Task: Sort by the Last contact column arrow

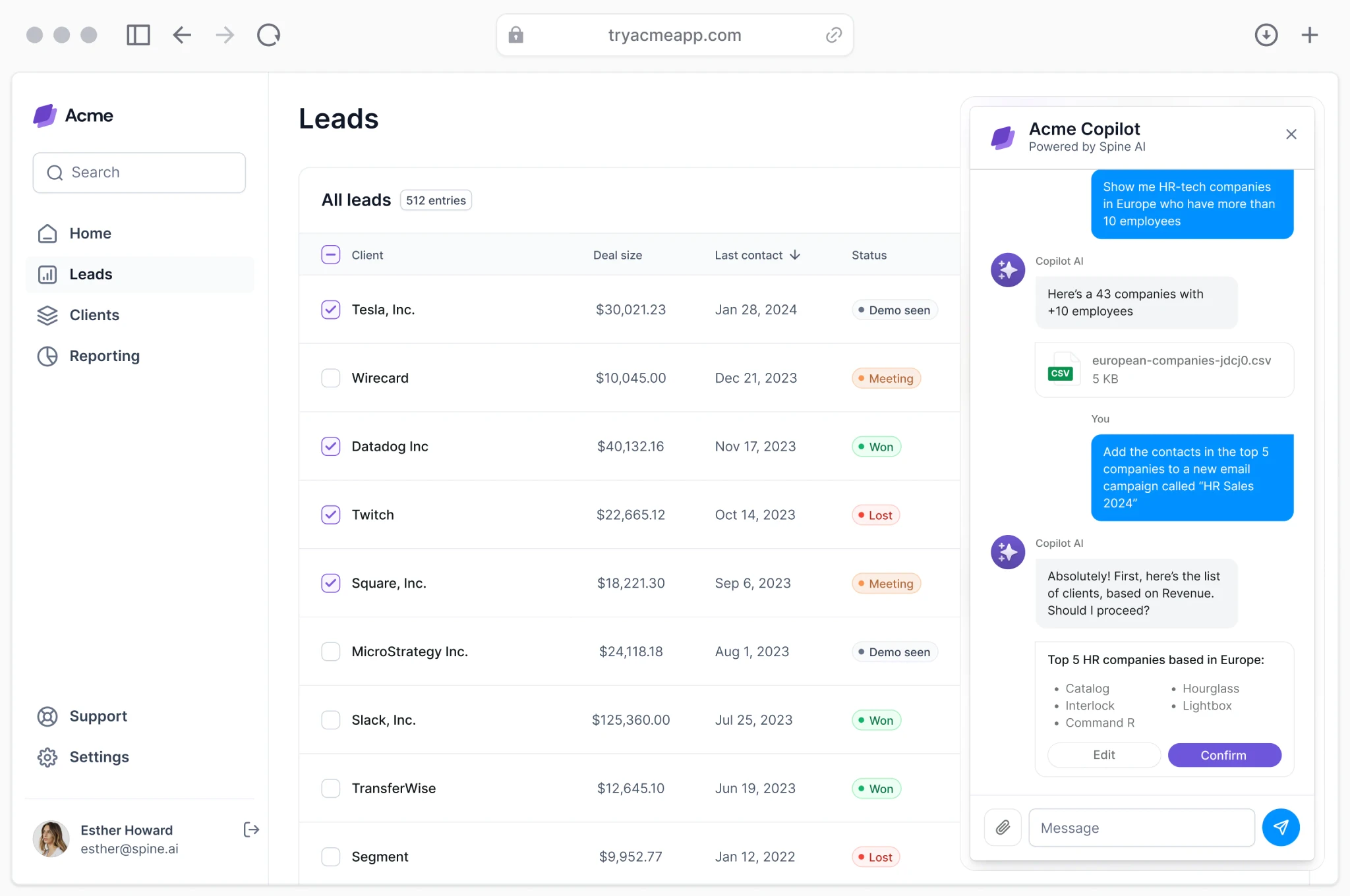Action: tap(796, 255)
